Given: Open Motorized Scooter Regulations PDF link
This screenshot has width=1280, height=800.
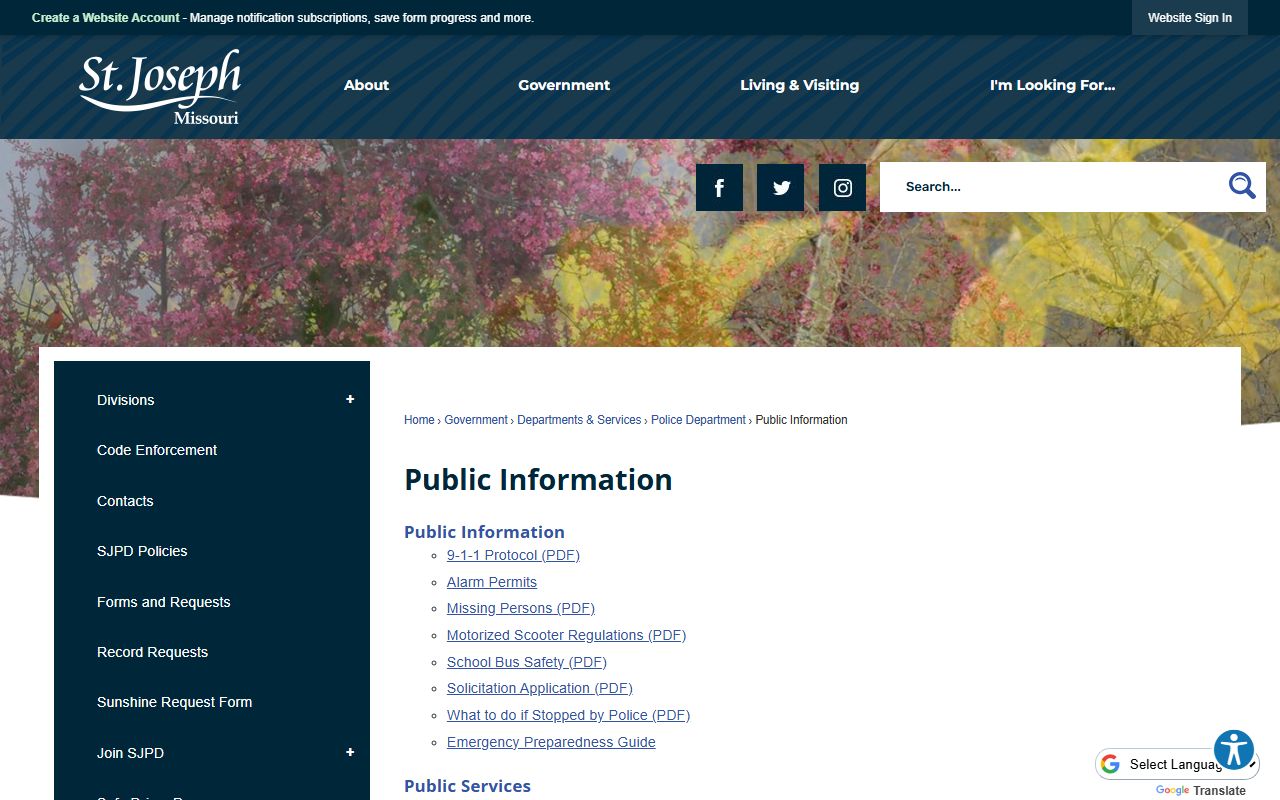Looking at the screenshot, I should tap(566, 635).
